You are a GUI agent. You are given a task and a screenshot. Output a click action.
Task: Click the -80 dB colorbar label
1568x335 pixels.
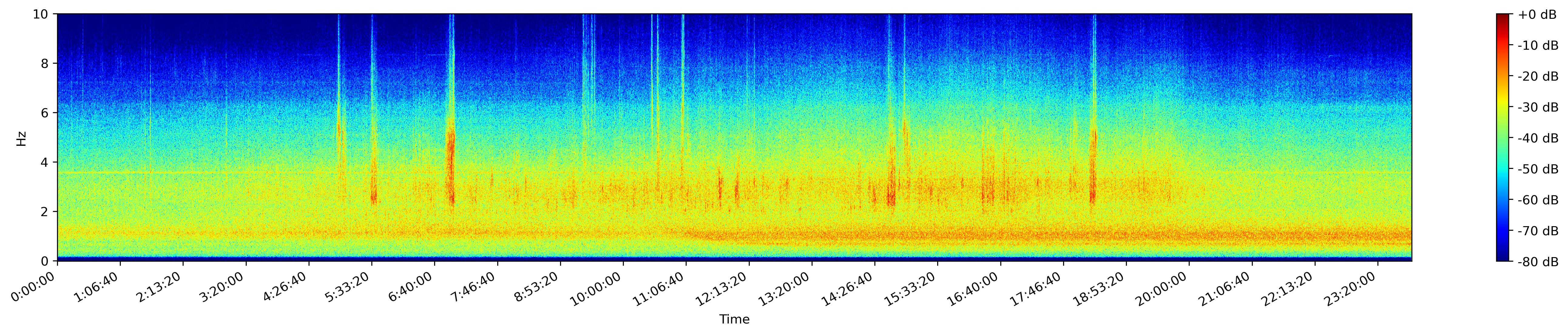pyautogui.click(x=1538, y=262)
